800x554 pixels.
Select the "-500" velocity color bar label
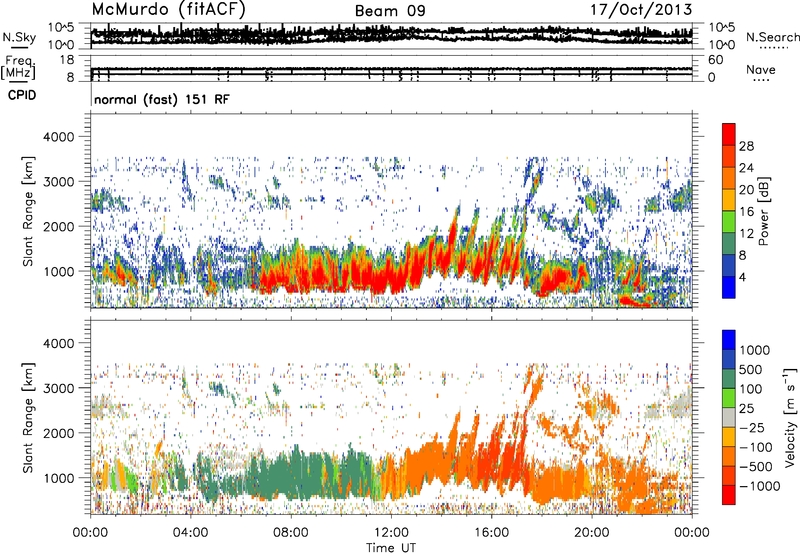pyautogui.click(x=756, y=466)
